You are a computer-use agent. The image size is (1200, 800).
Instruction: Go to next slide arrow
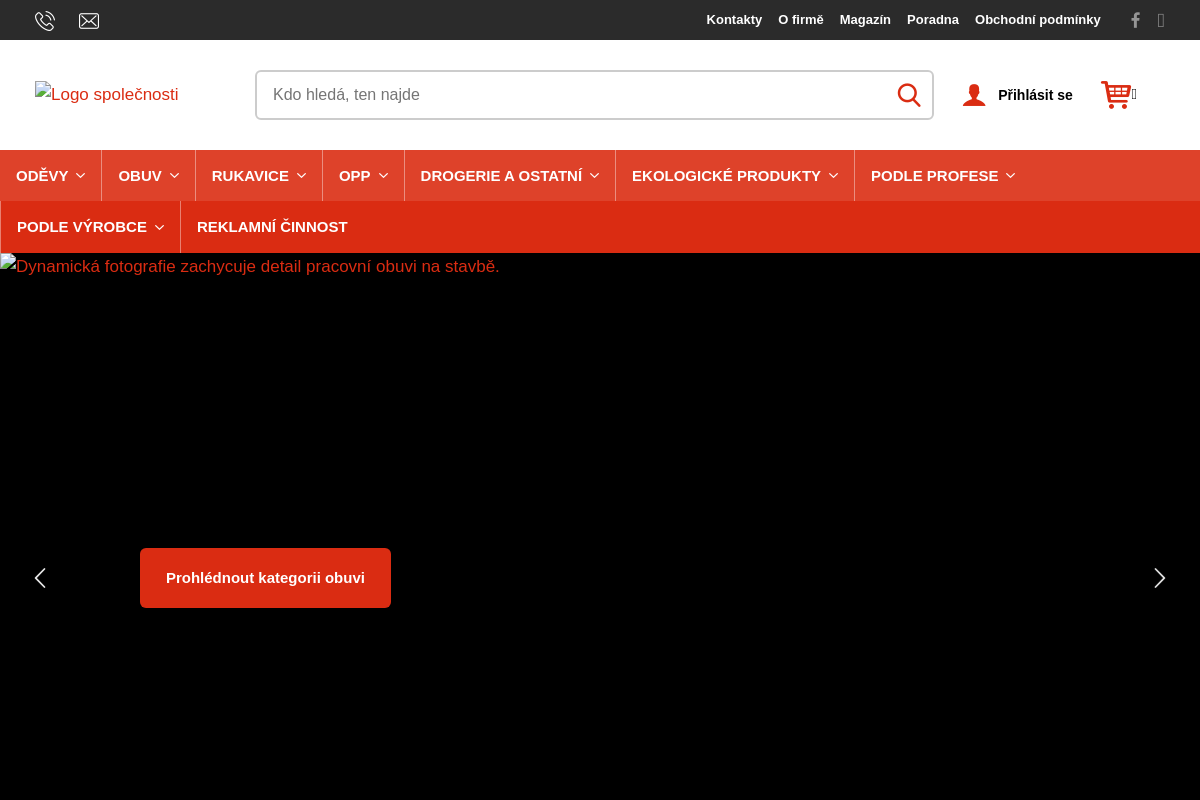[x=1160, y=578]
